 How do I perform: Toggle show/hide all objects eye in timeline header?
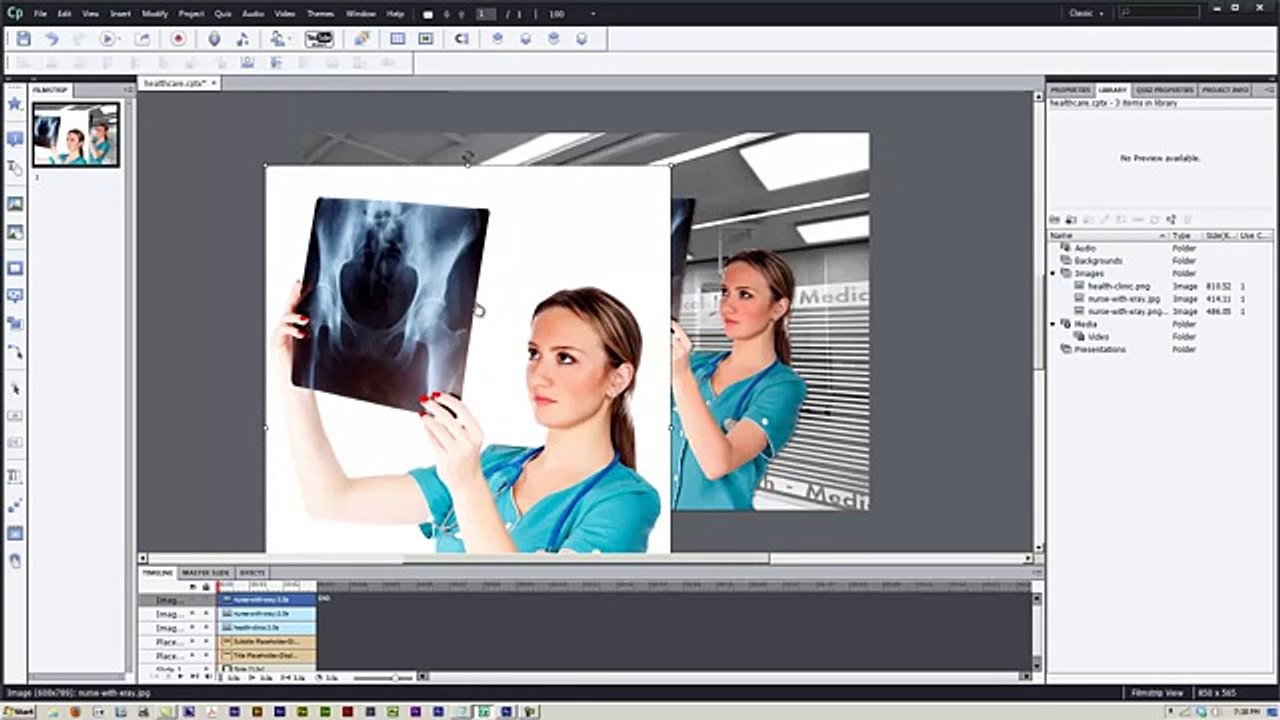[193, 586]
